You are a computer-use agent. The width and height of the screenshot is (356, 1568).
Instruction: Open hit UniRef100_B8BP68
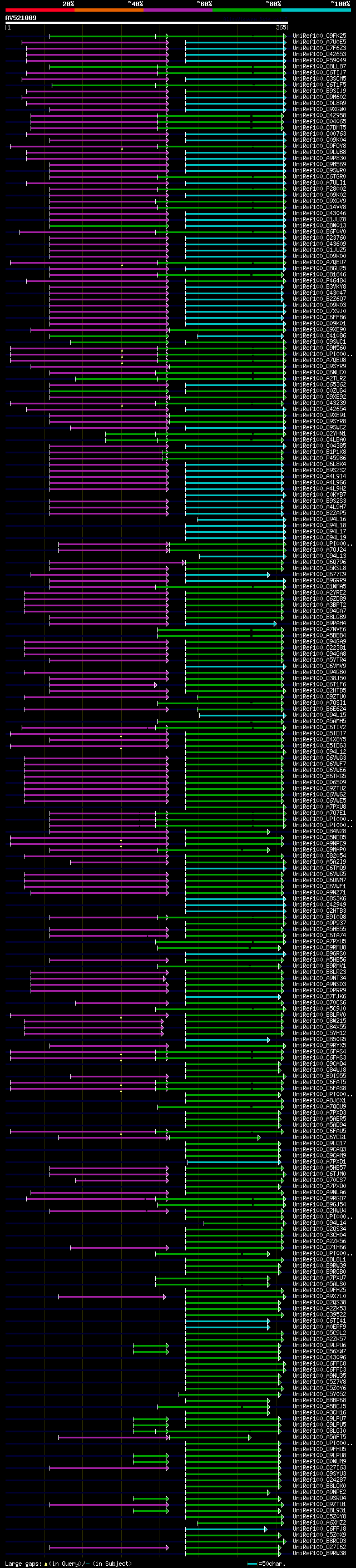coord(319,1400)
